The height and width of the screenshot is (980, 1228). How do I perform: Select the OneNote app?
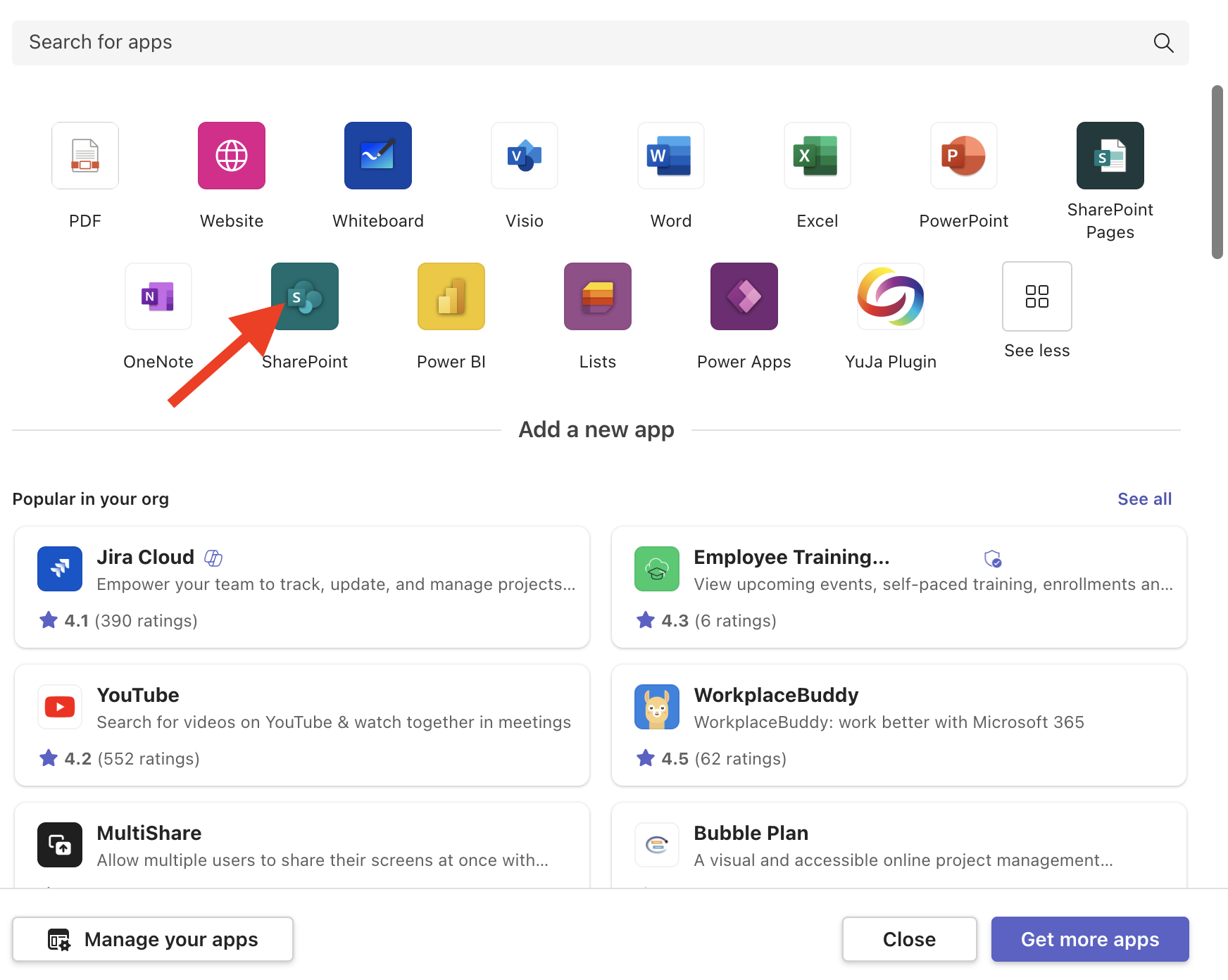click(158, 296)
